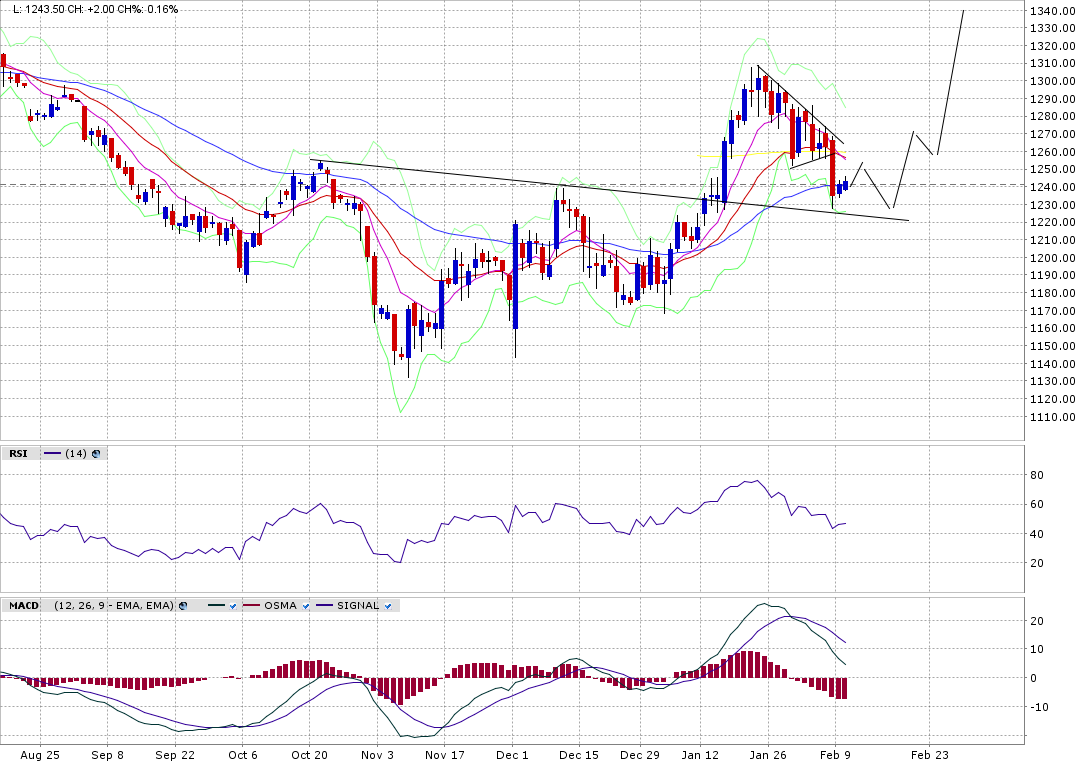The image size is (1084, 769).
Task: Toggle the MACD line visibility checkbox
Action: pos(233,606)
